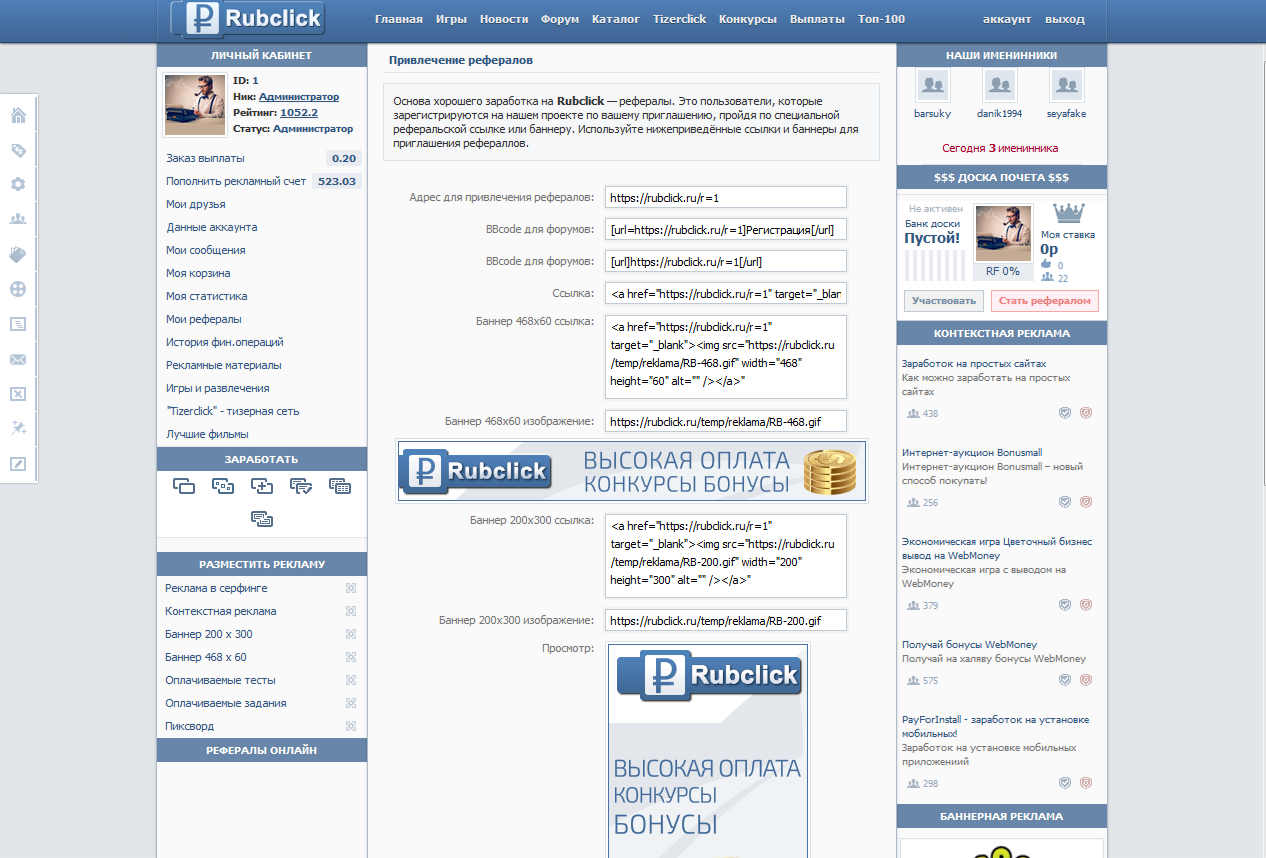Image resolution: width=1266 pixels, height=858 pixels.
Task: Click the magic wand icon in left sidebar
Action: pos(18,428)
